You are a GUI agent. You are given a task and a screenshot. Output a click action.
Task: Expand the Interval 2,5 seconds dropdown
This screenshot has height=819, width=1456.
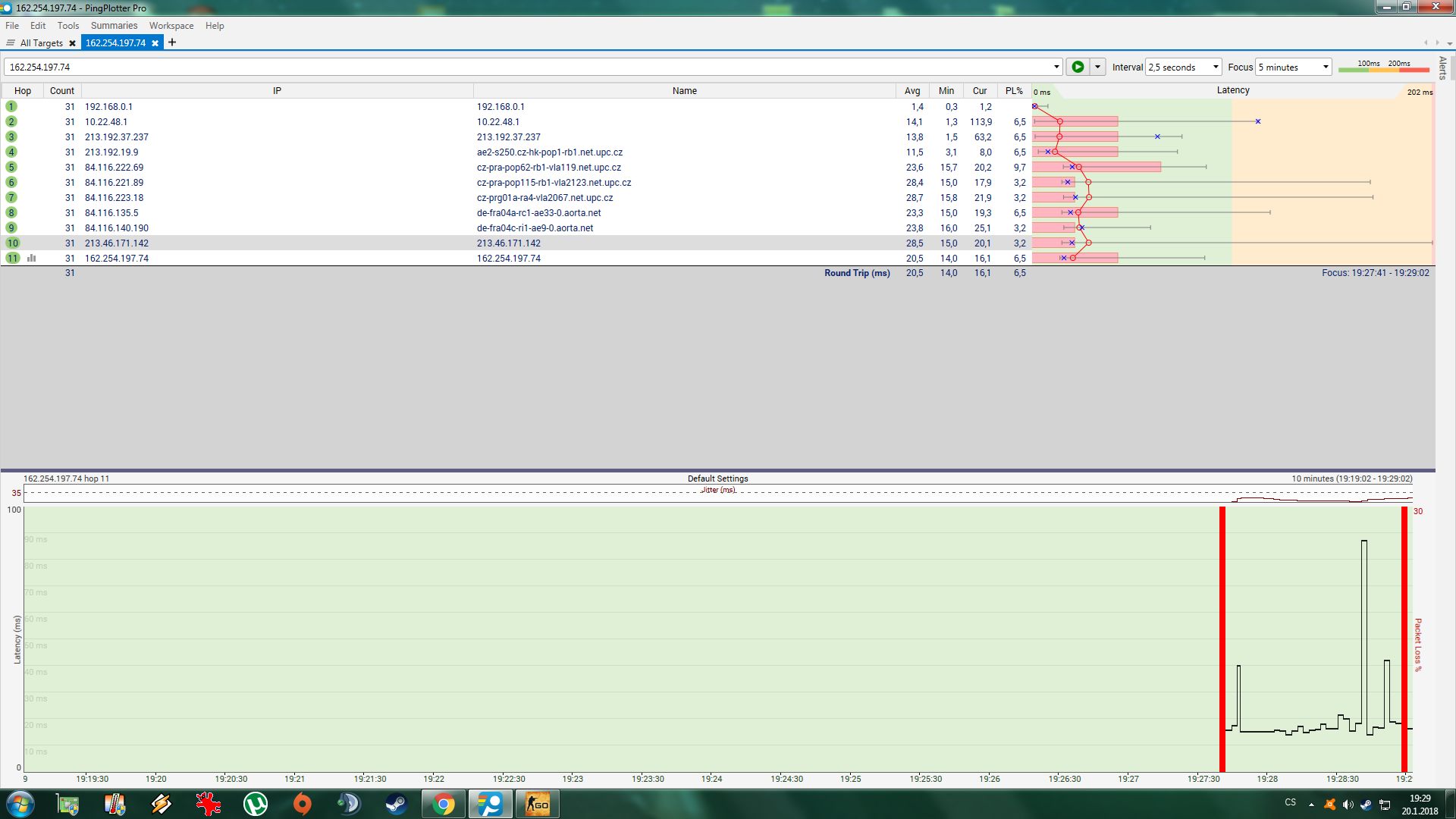[1215, 67]
